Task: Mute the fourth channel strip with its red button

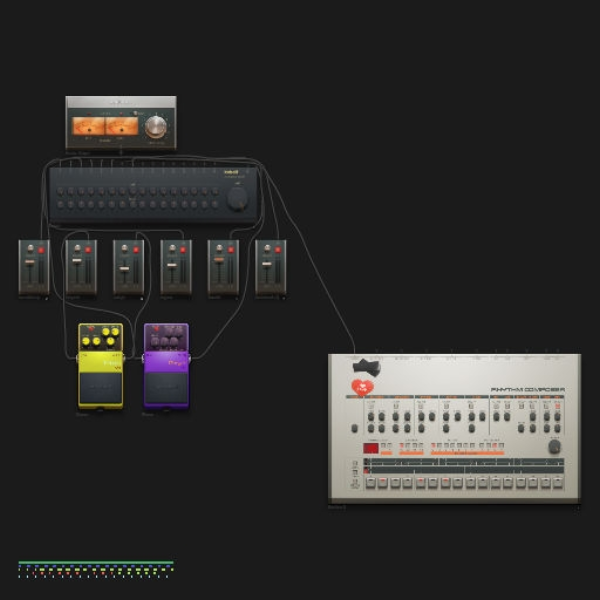Action: (183, 250)
